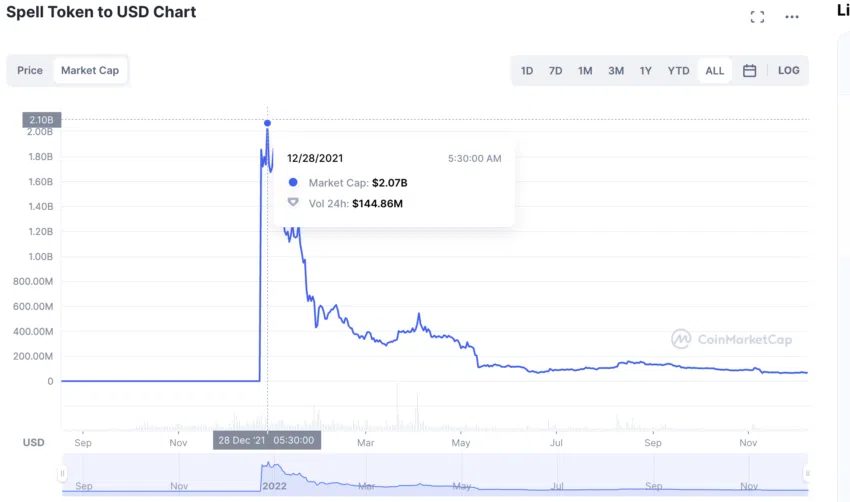Click the Vol 24h legend icon

click(293, 203)
